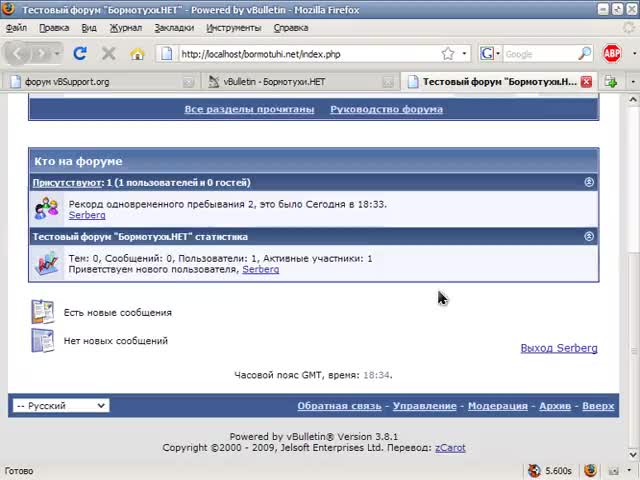This screenshot has height=480, width=640.
Task: Click the 'Все разделы прочитаны' link
Action: pos(249,109)
